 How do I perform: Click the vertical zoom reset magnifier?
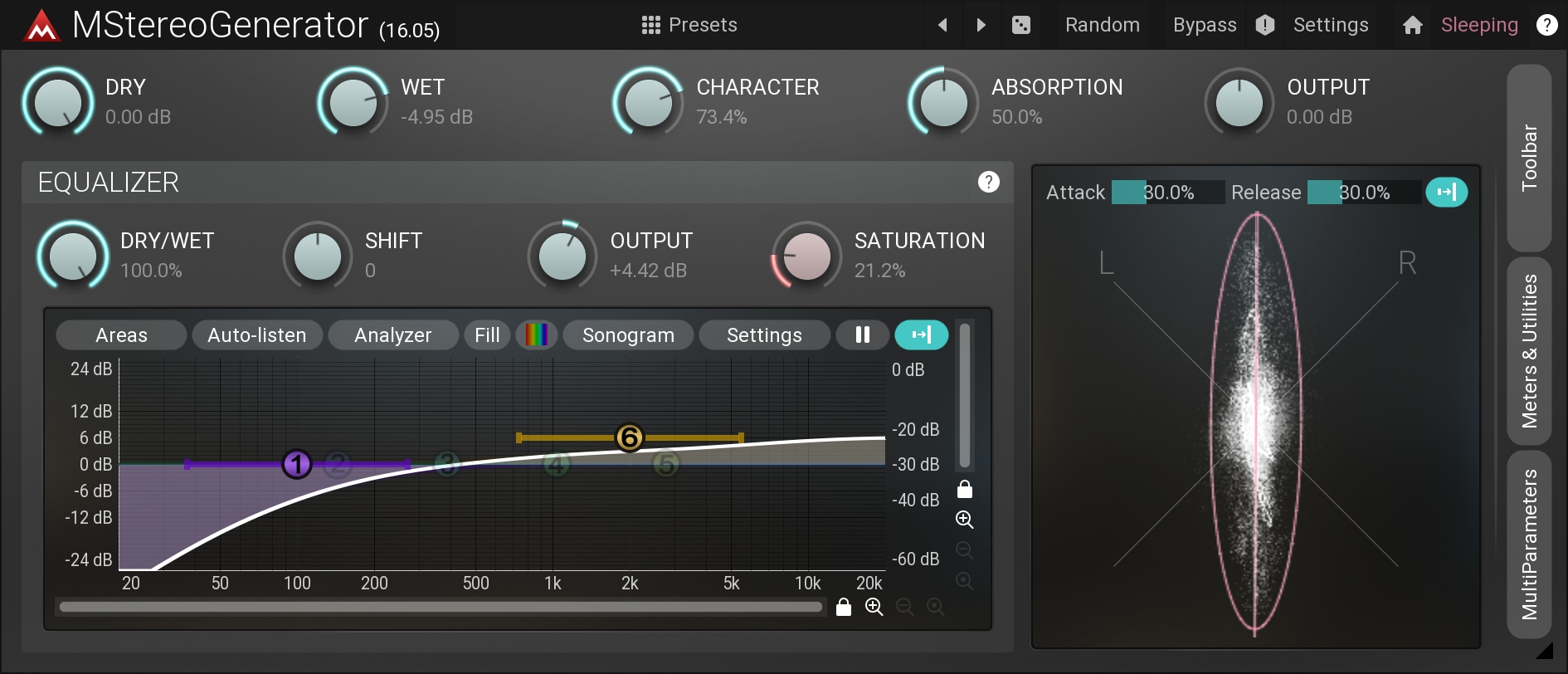(964, 581)
